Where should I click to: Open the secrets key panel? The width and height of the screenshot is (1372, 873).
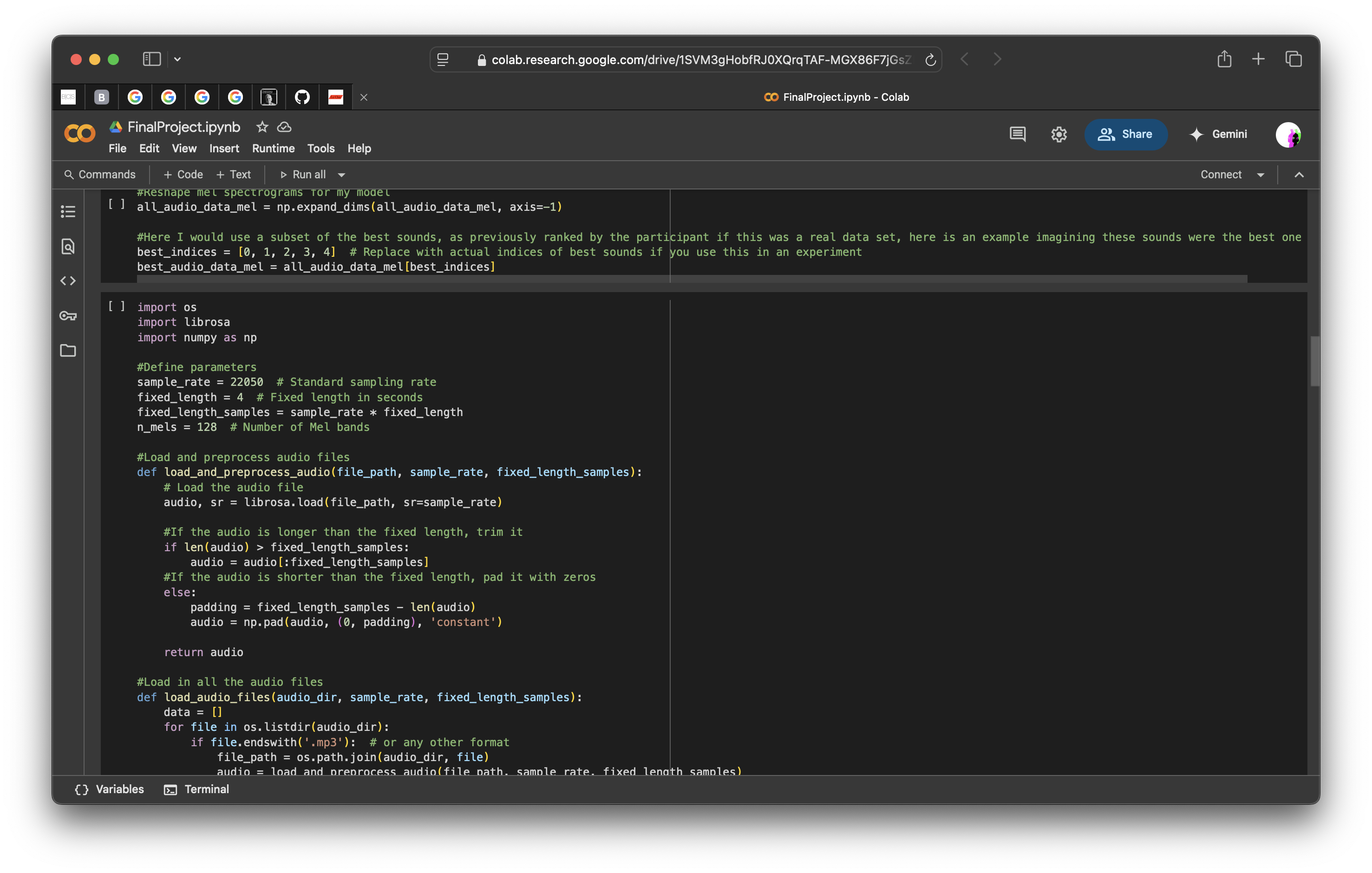pos(68,315)
